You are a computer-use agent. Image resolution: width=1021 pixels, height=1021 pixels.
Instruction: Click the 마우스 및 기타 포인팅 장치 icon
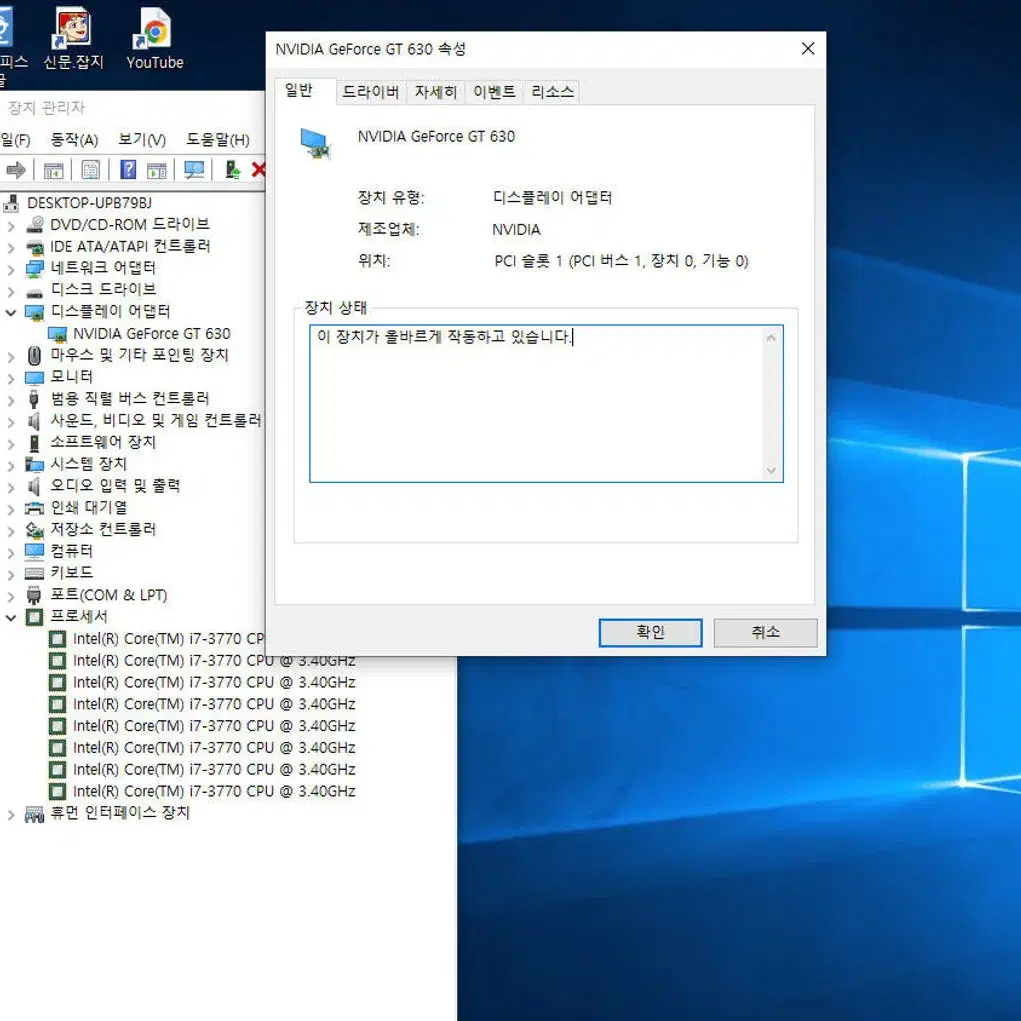(x=35, y=356)
